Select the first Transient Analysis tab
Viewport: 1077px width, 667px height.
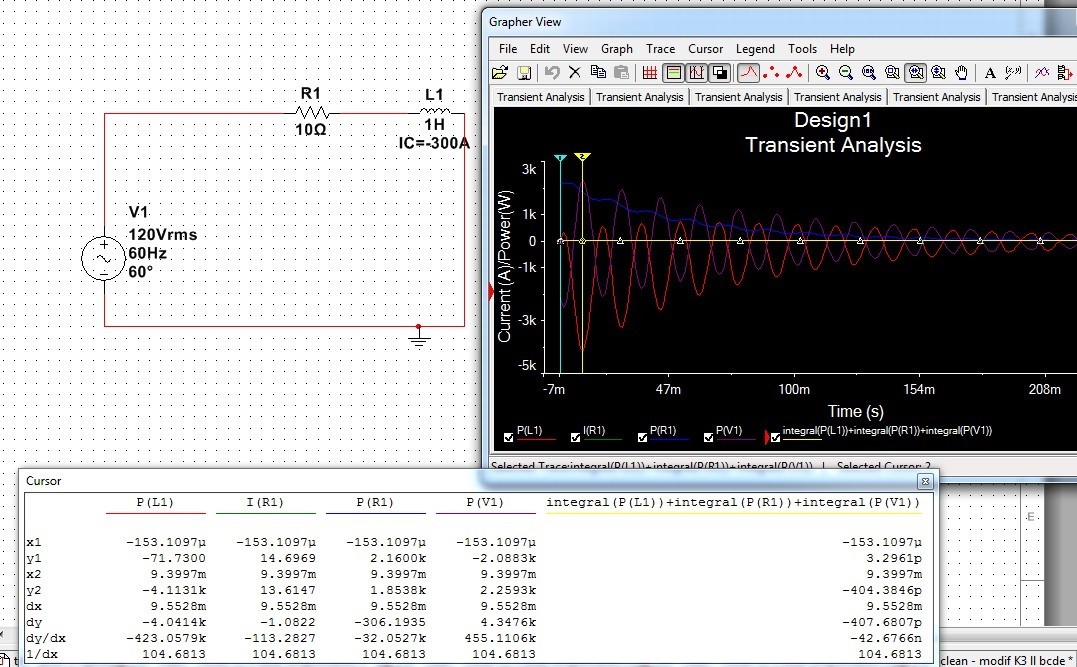pos(540,97)
